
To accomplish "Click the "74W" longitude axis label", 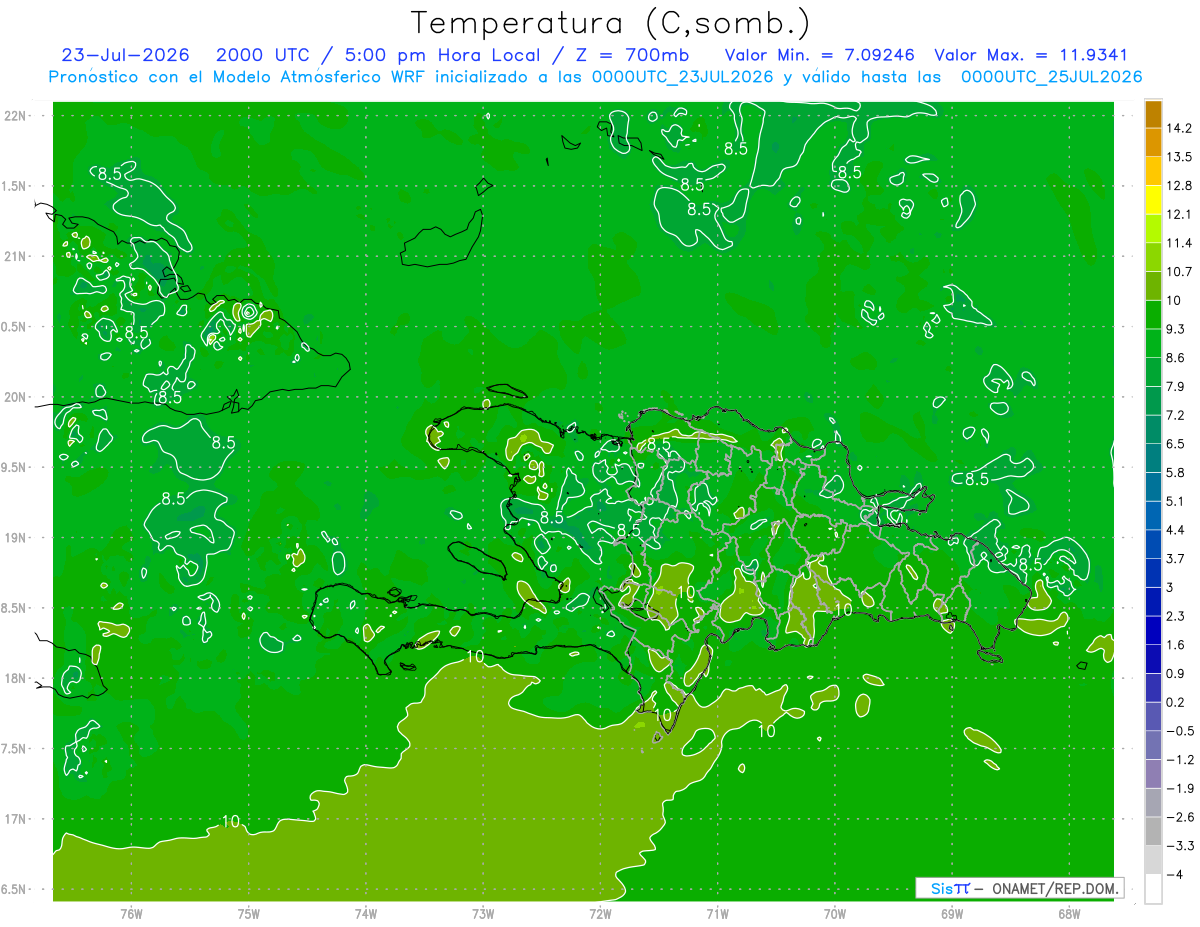I will point(365,913).
